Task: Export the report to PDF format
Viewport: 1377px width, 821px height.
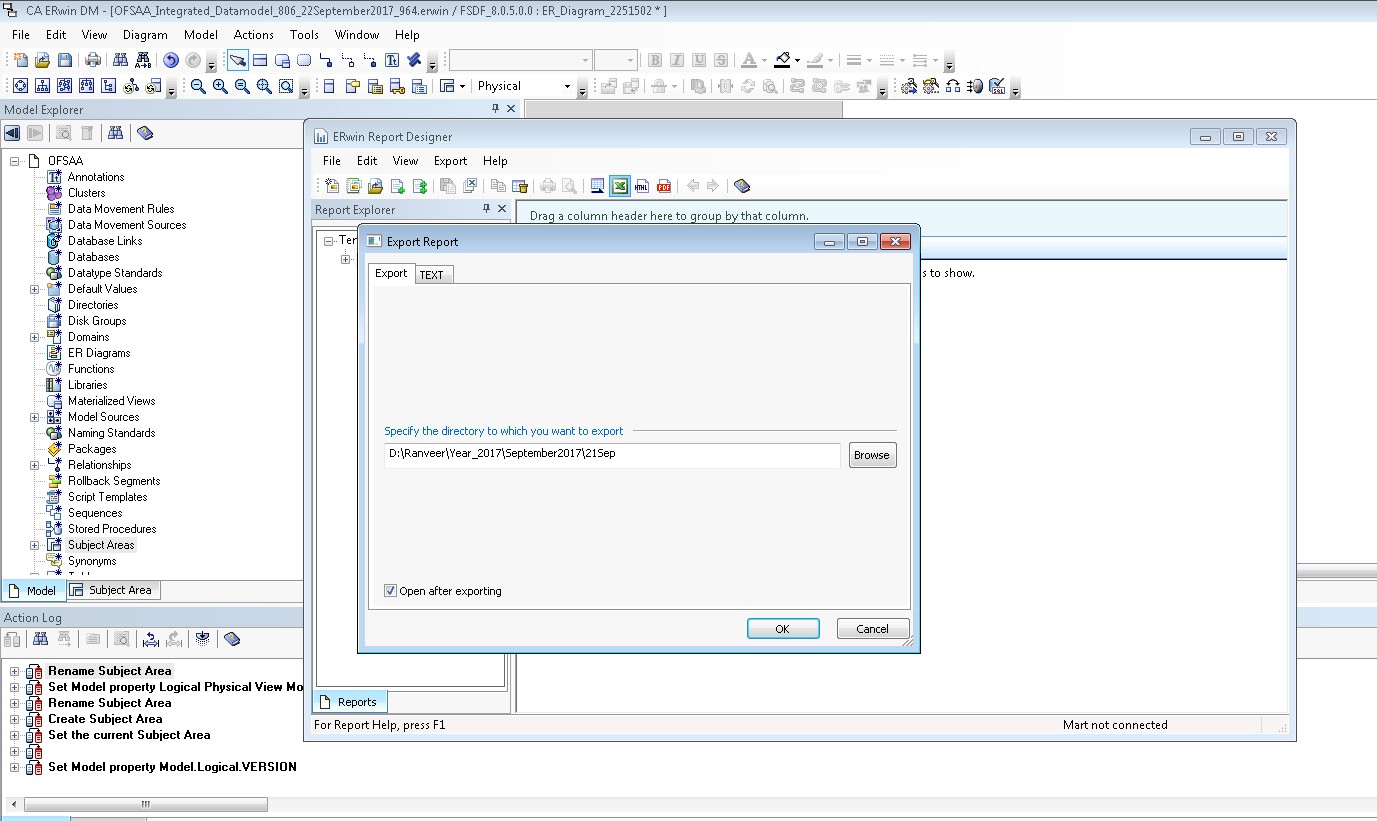Action: point(664,185)
